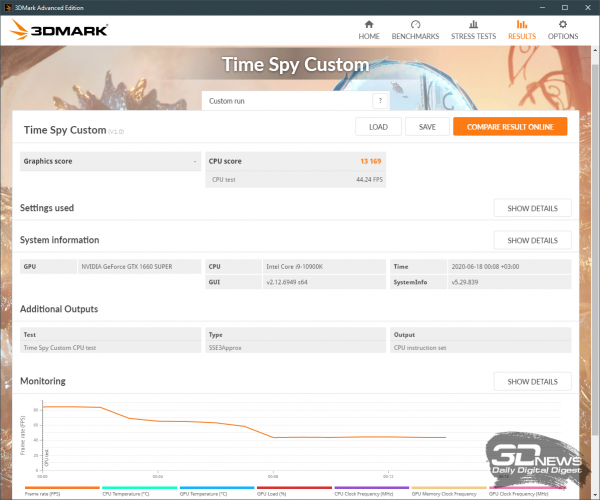
Task: Click the question mark help button
Action: 380,101
